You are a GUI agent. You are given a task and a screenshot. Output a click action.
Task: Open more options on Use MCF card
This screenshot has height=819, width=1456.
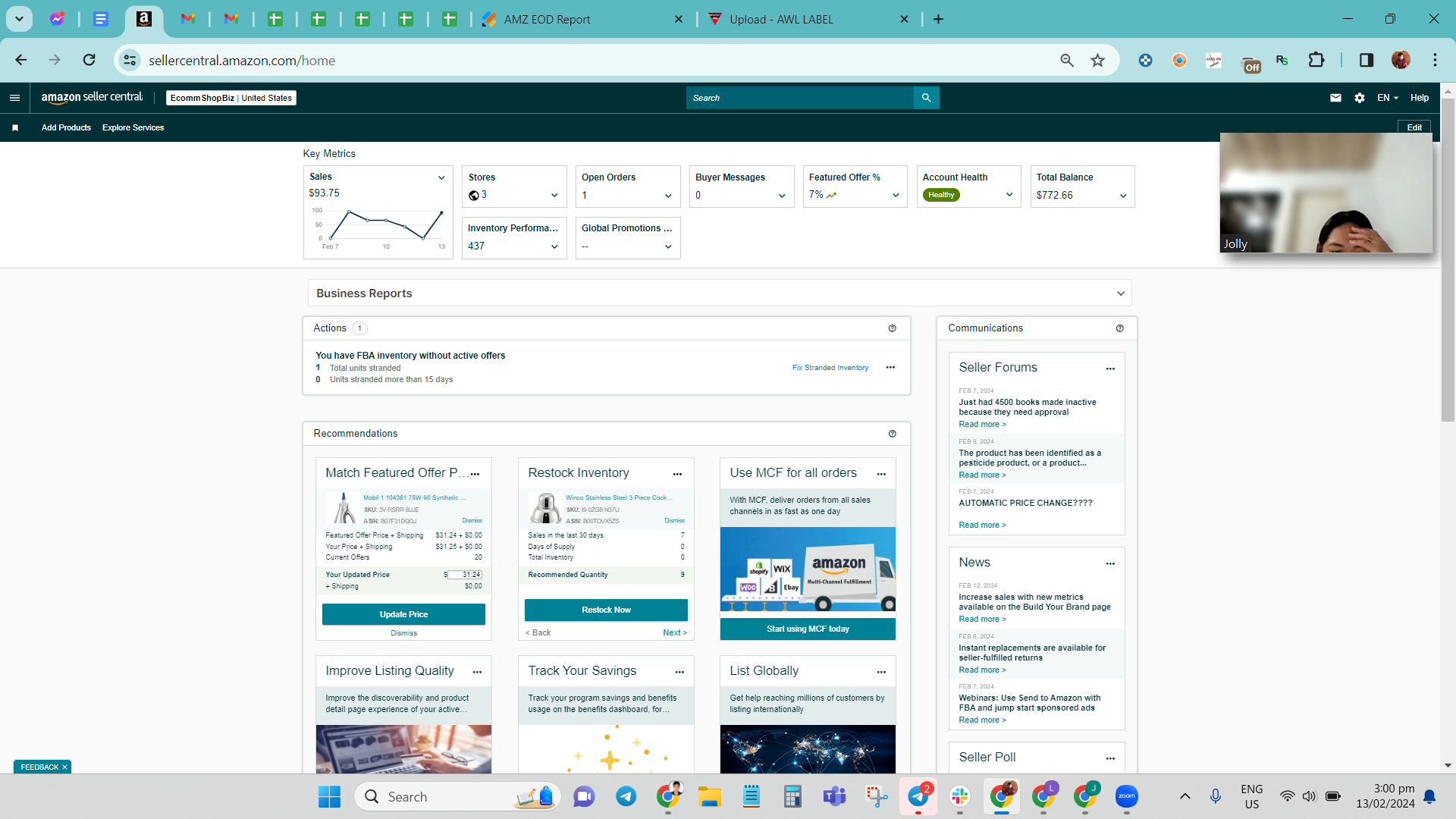(881, 474)
